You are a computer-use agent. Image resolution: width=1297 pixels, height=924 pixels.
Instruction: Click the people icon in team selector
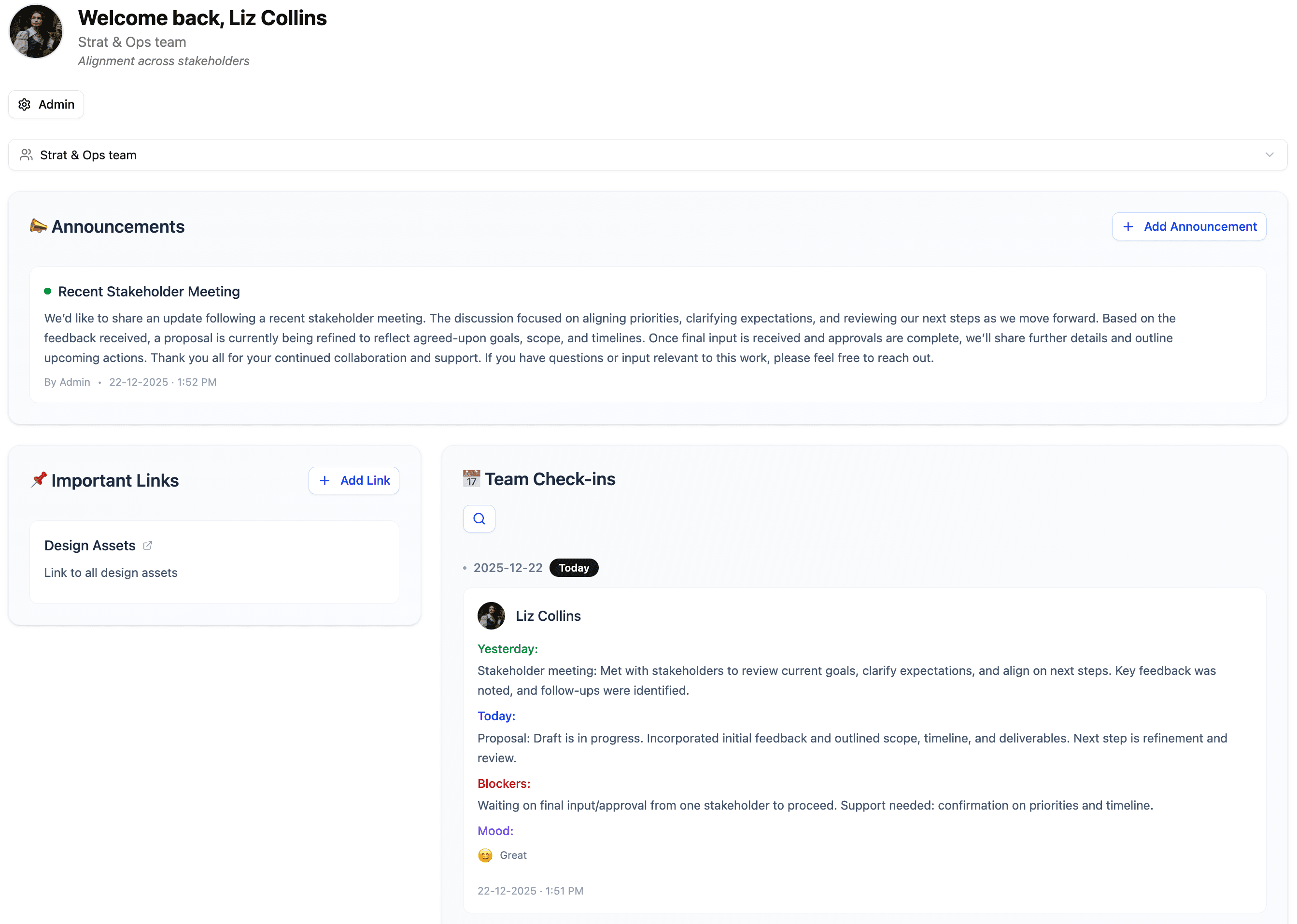coord(26,155)
